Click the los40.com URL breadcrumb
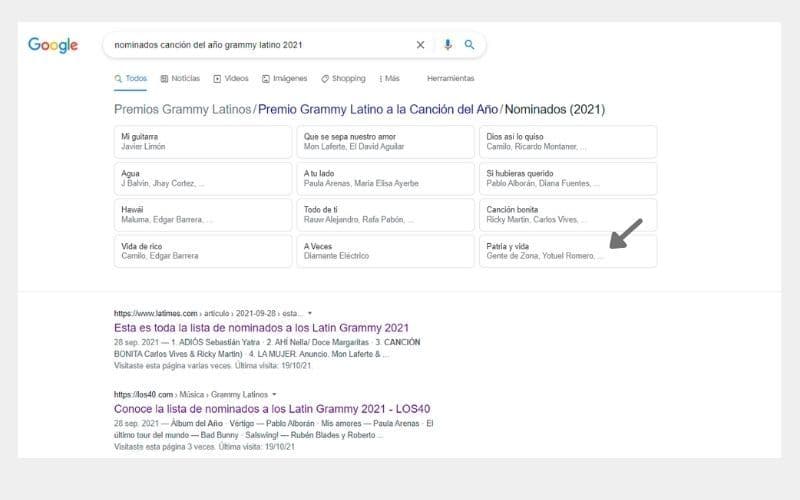The height and width of the screenshot is (500, 800). 191,394
